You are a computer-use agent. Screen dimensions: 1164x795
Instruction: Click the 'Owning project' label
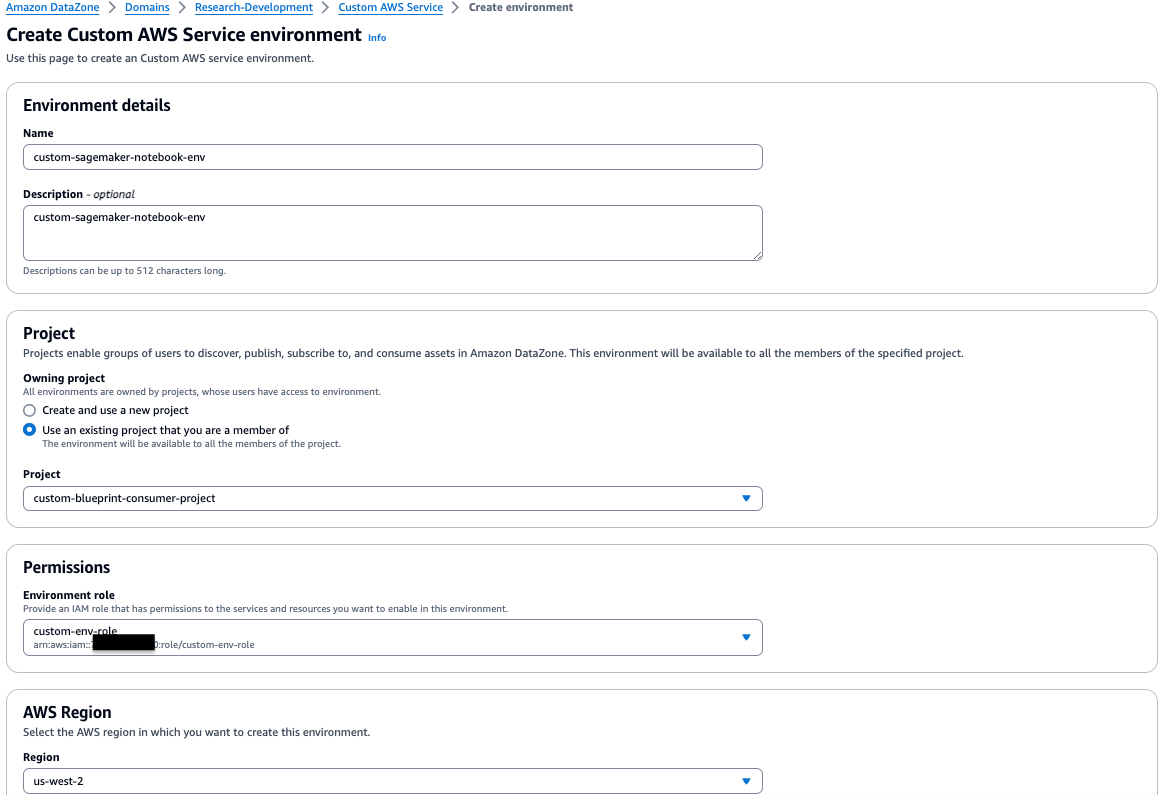pyautogui.click(x=64, y=378)
